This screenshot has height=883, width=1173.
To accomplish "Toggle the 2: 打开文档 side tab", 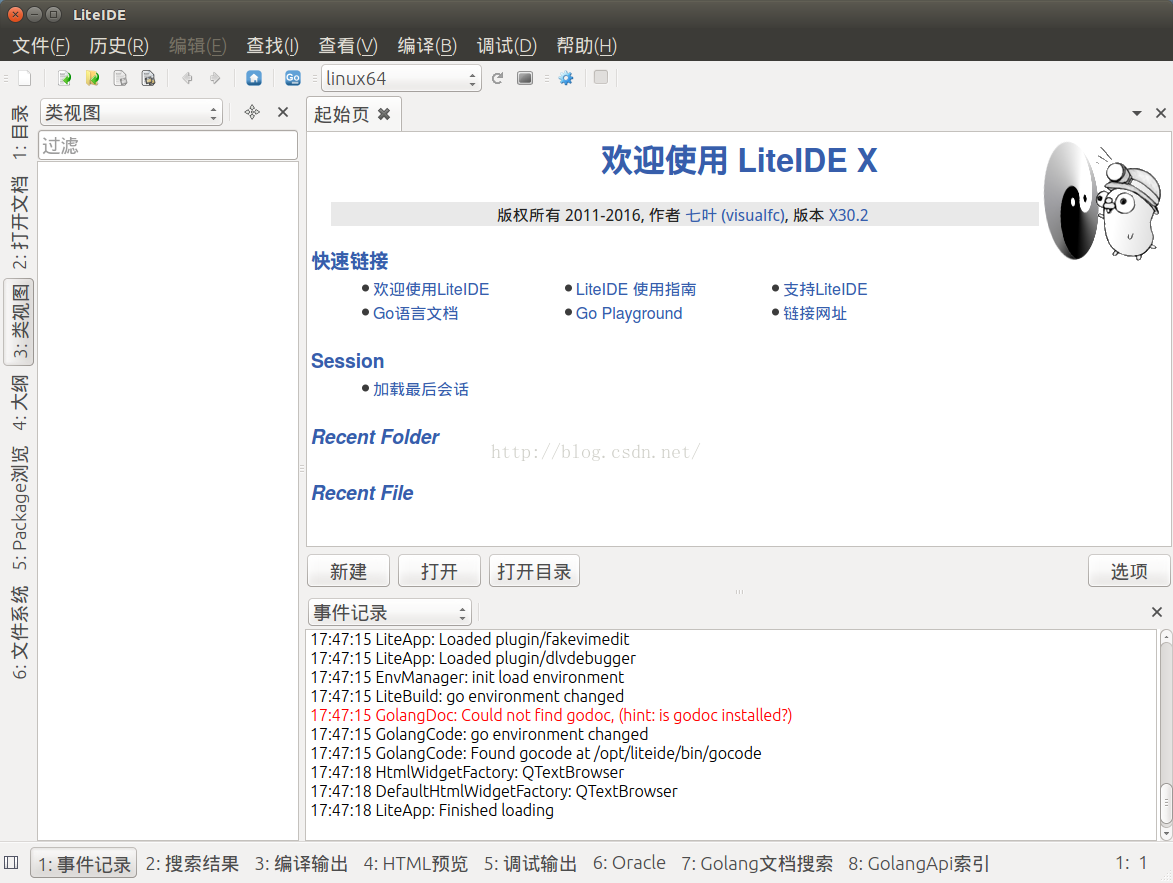I will coord(19,223).
